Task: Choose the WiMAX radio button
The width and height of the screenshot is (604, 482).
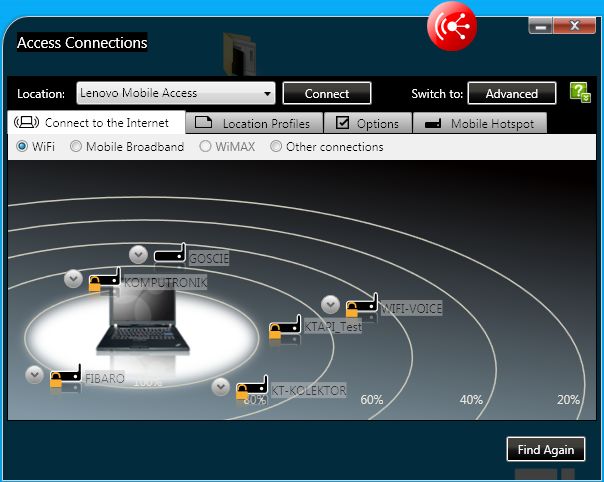Action: [x=205, y=146]
